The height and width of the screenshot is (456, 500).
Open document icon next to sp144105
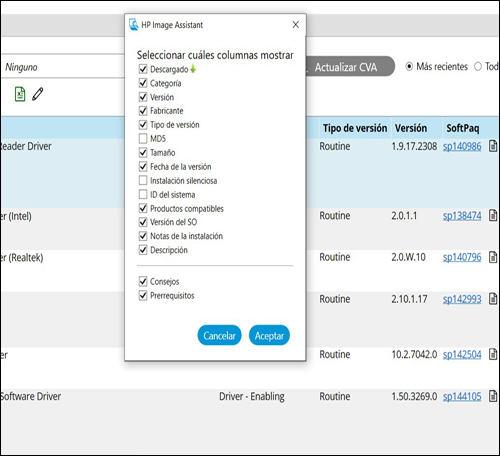tap(493, 396)
